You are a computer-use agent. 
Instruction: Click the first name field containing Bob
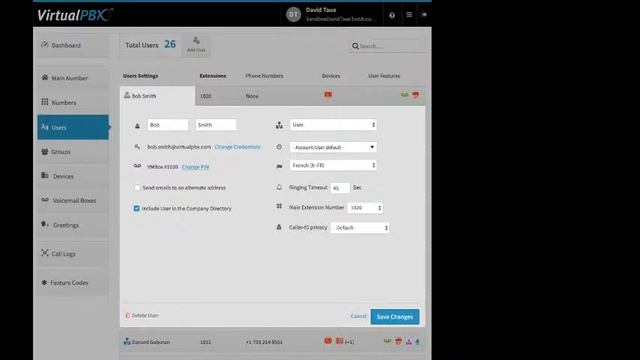coord(168,125)
